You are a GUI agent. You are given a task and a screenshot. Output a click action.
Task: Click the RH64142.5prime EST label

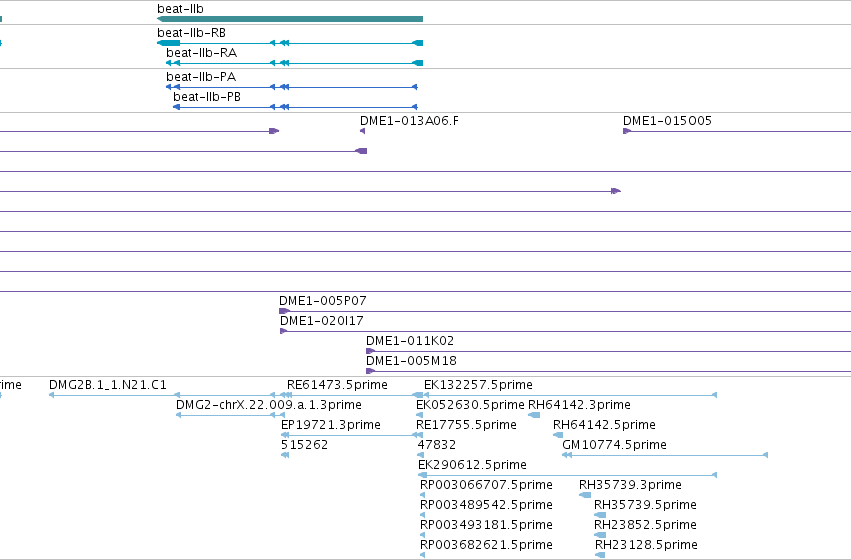(x=604, y=425)
